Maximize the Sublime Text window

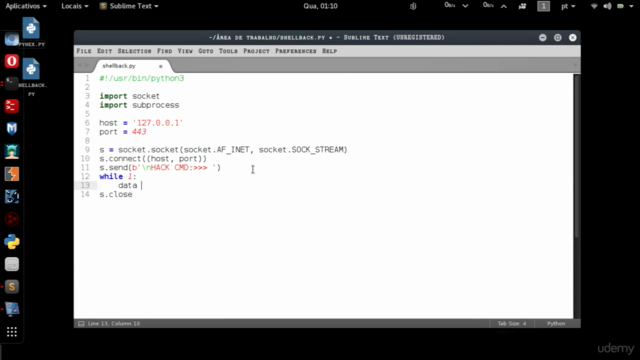[558, 38]
